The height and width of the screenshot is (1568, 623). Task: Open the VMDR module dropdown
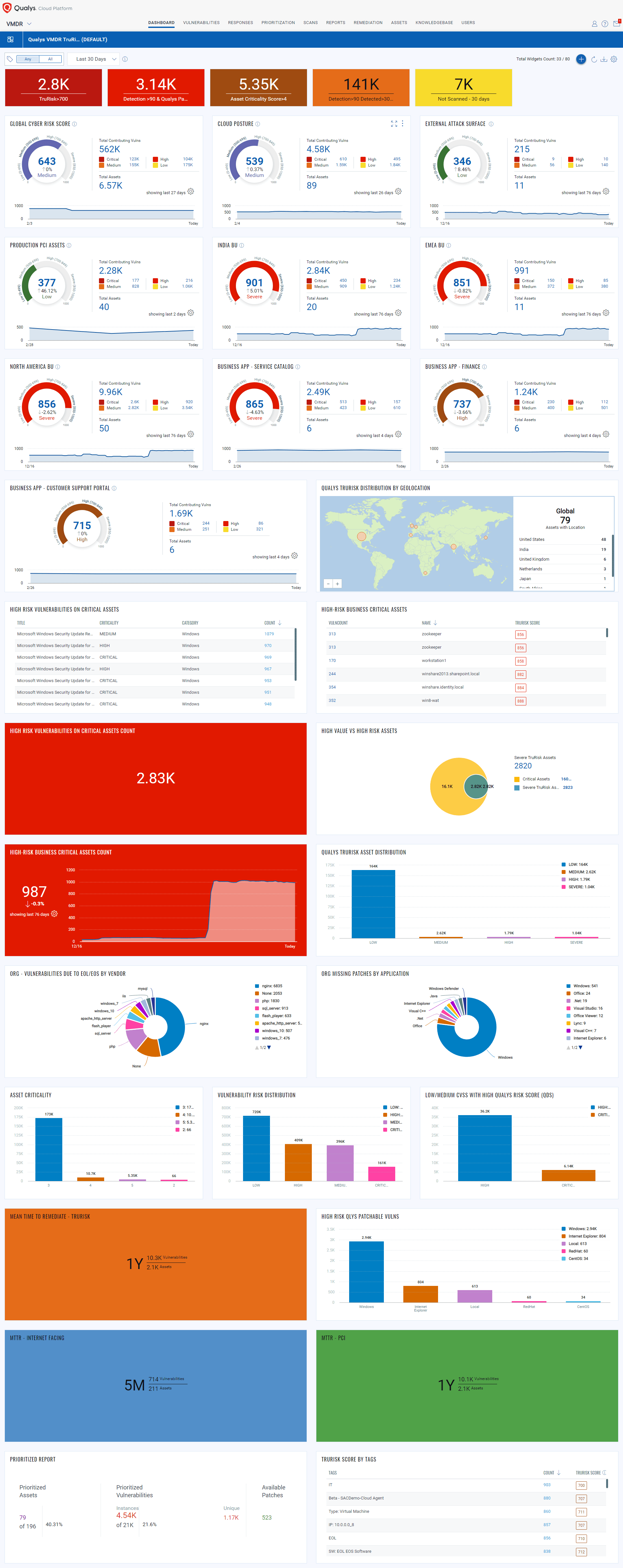click(x=19, y=24)
